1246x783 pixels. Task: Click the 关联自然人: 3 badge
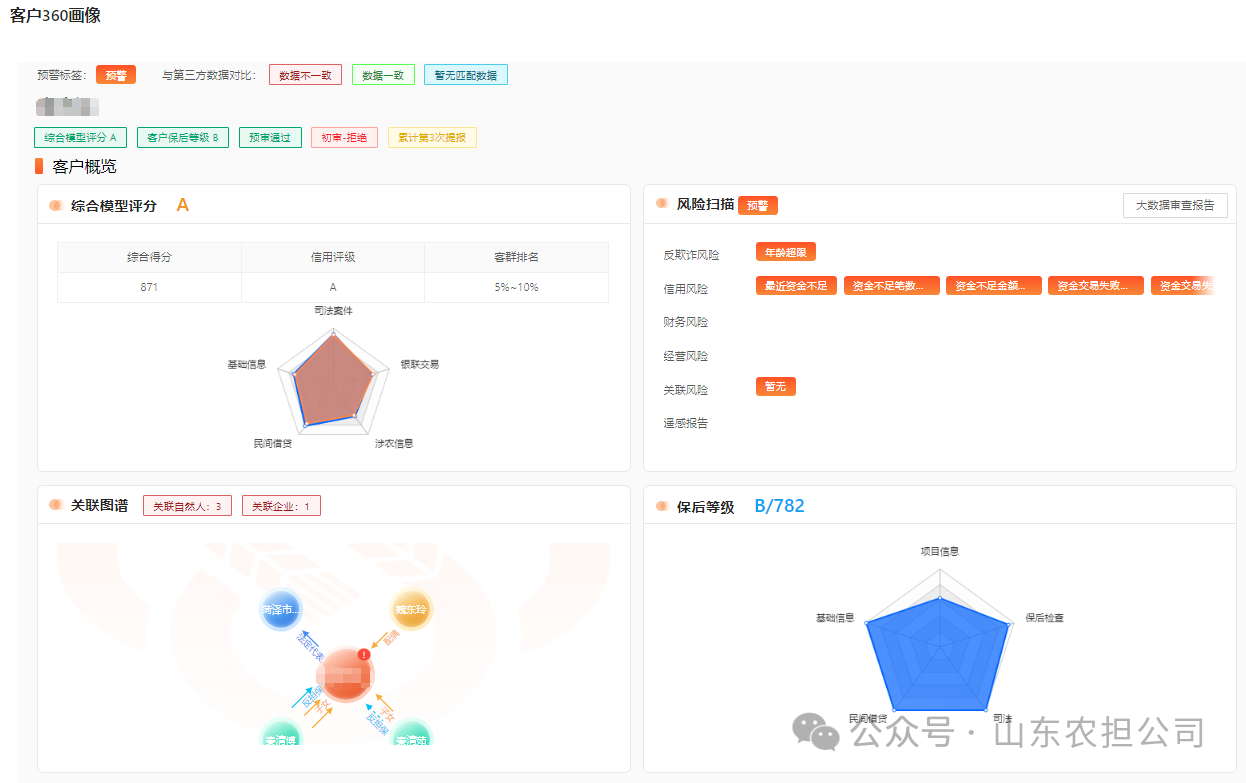pyautogui.click(x=188, y=506)
